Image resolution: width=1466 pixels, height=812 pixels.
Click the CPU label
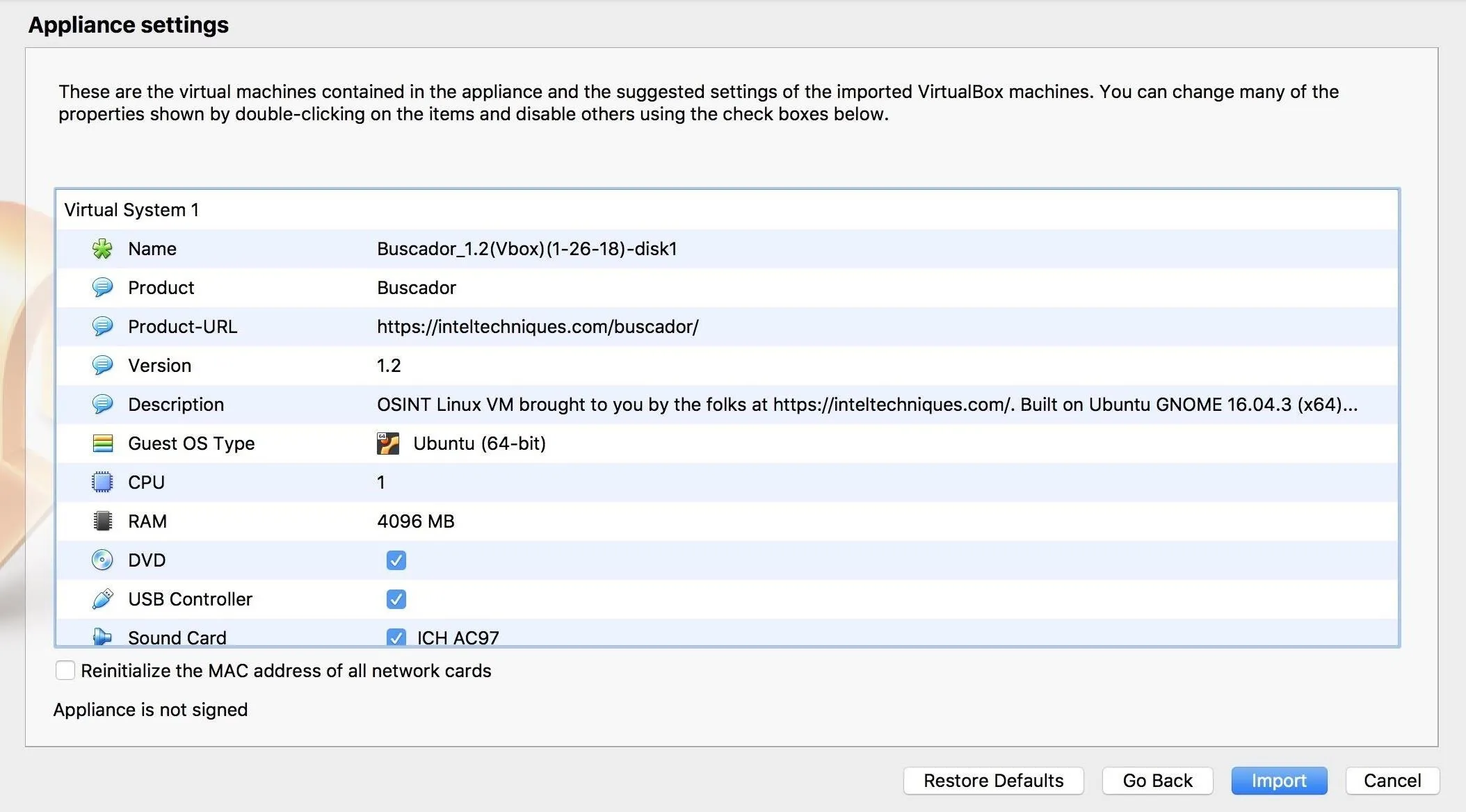coord(146,482)
